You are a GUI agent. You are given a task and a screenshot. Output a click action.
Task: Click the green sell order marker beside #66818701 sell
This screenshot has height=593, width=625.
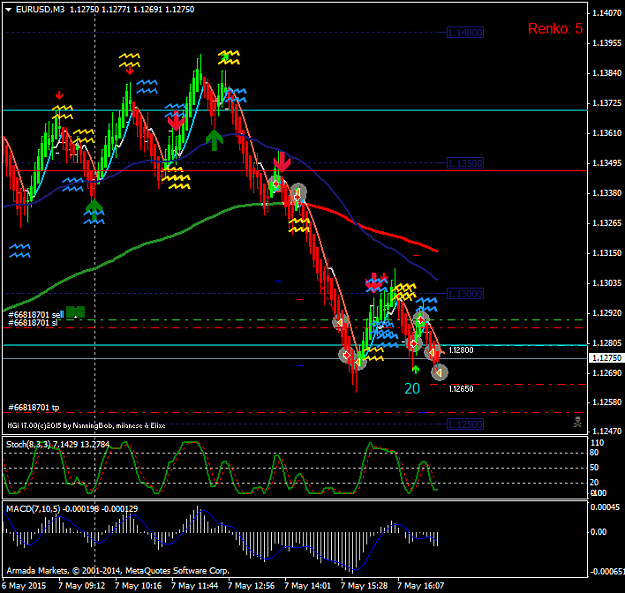(x=75, y=312)
